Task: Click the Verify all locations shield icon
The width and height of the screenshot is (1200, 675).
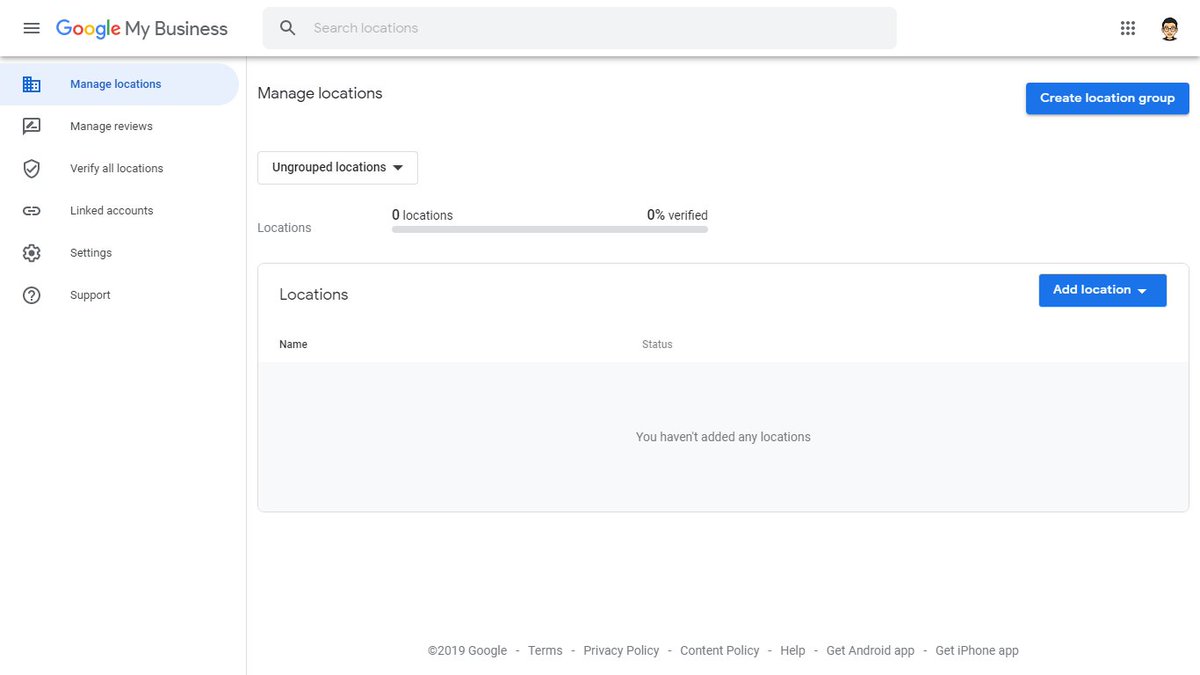Action: coord(31,168)
